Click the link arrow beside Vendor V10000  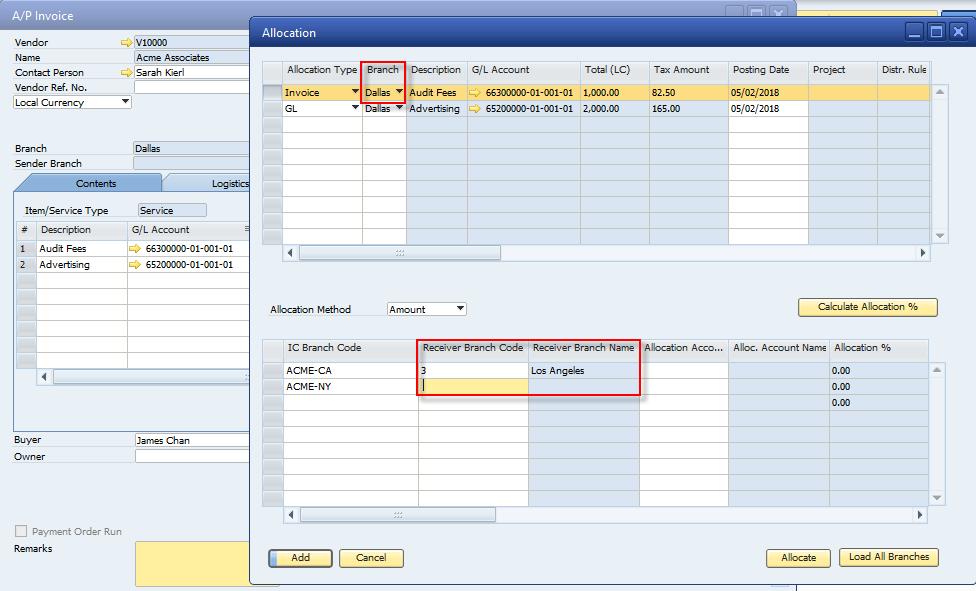click(125, 43)
